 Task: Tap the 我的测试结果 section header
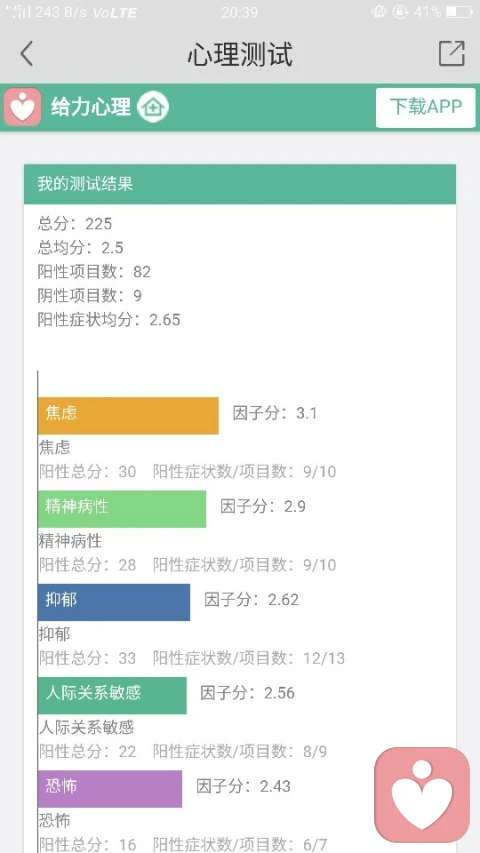[240, 184]
